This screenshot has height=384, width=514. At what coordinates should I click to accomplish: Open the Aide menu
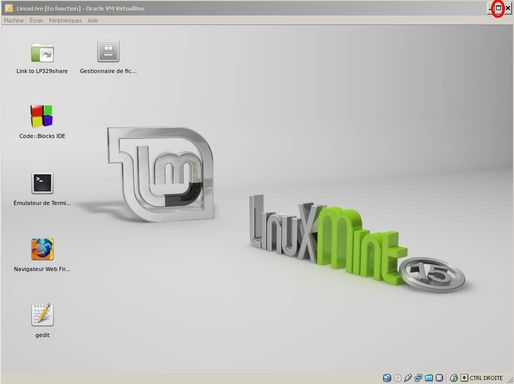click(93, 20)
